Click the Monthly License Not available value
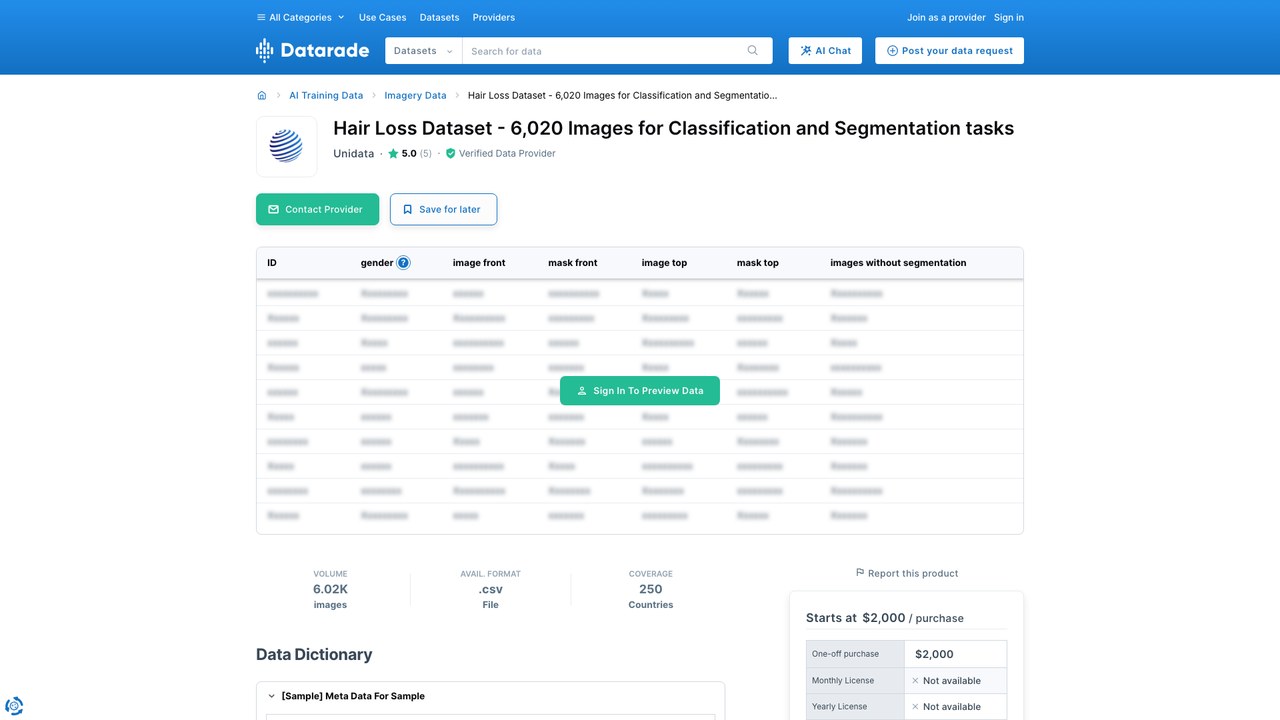Image resolution: width=1280 pixels, height=720 pixels. (x=946, y=681)
